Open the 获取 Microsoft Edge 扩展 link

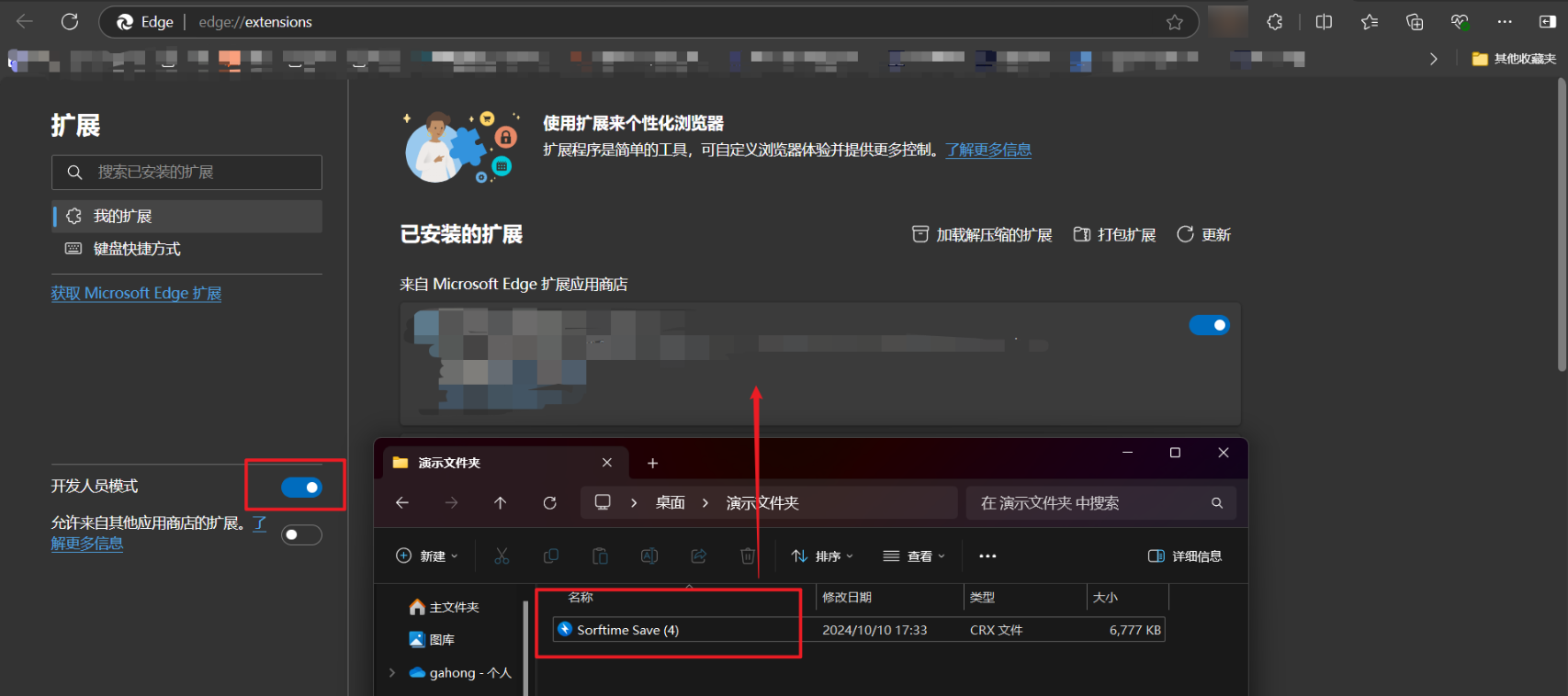pos(136,293)
